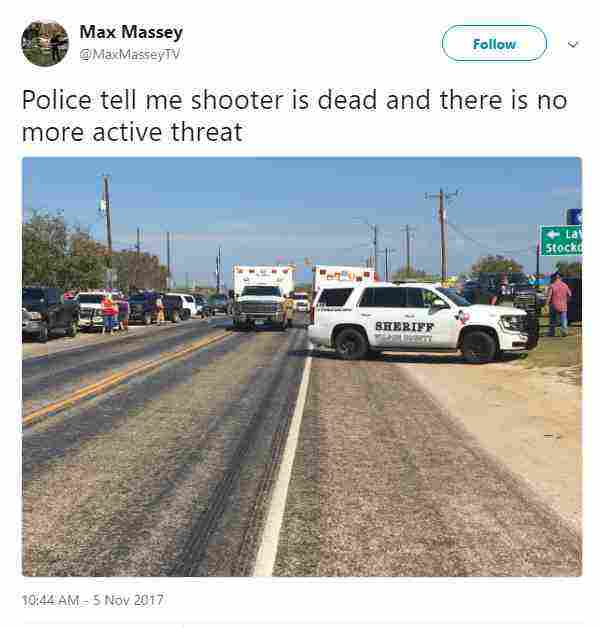Click the SHERIFF lettering on vehicle door
Viewport: 600px width, 628px height.
pos(404,326)
